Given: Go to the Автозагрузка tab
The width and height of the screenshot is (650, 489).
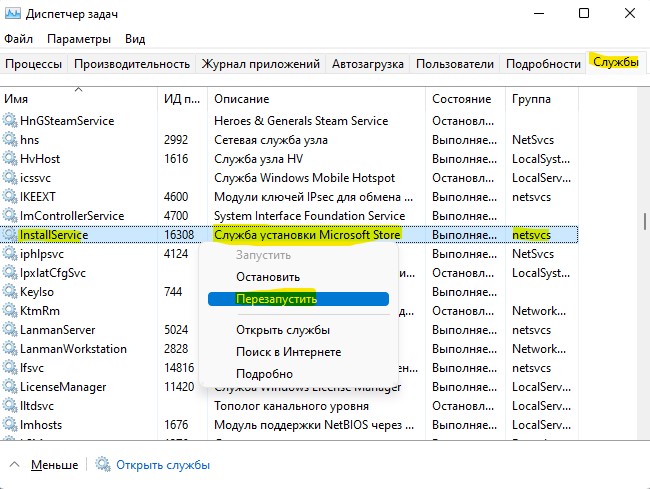Looking at the screenshot, I should tap(368, 64).
